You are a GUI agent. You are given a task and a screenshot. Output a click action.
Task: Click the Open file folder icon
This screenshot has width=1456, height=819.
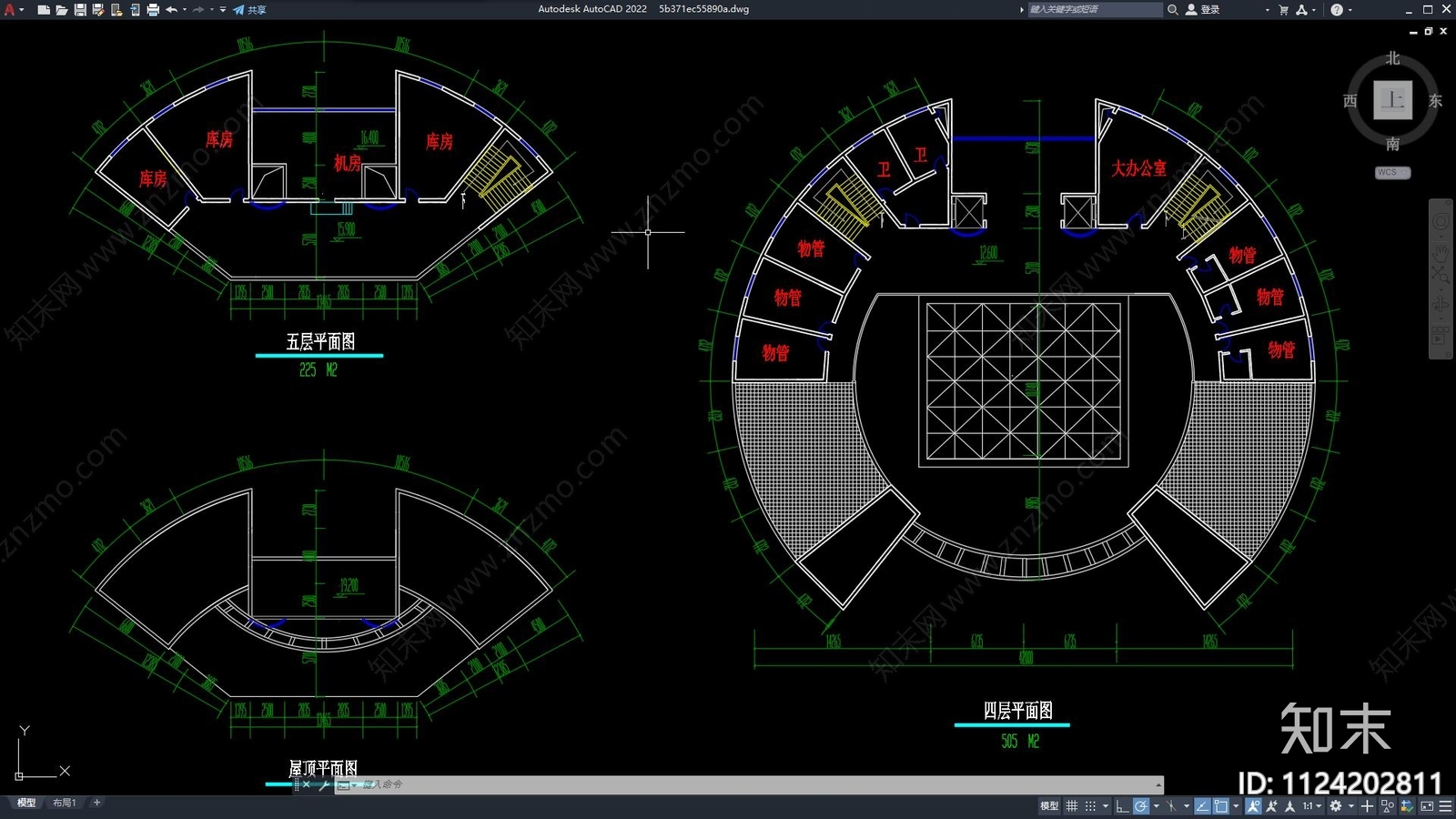(62, 10)
